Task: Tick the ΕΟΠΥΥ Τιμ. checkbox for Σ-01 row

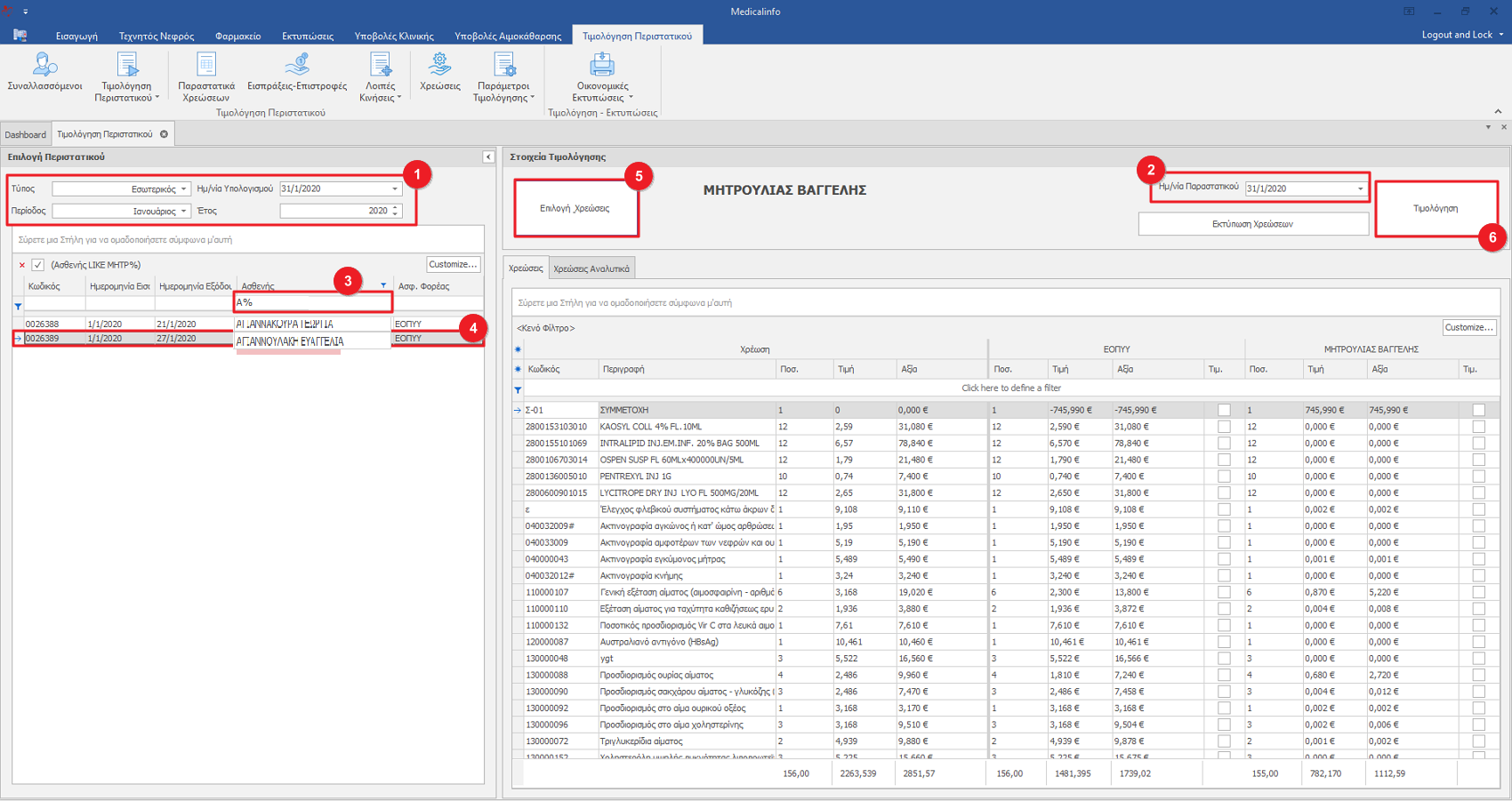Action: tap(1224, 411)
